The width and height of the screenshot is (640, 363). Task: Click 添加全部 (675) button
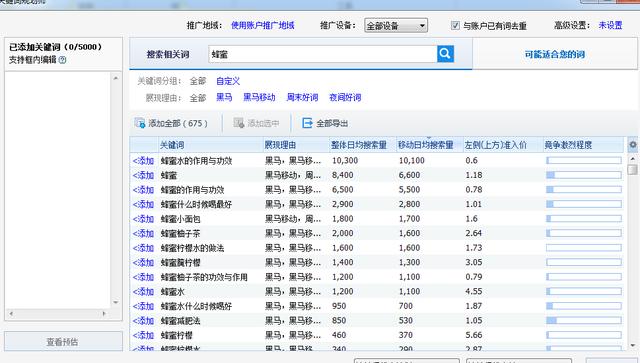coord(171,123)
